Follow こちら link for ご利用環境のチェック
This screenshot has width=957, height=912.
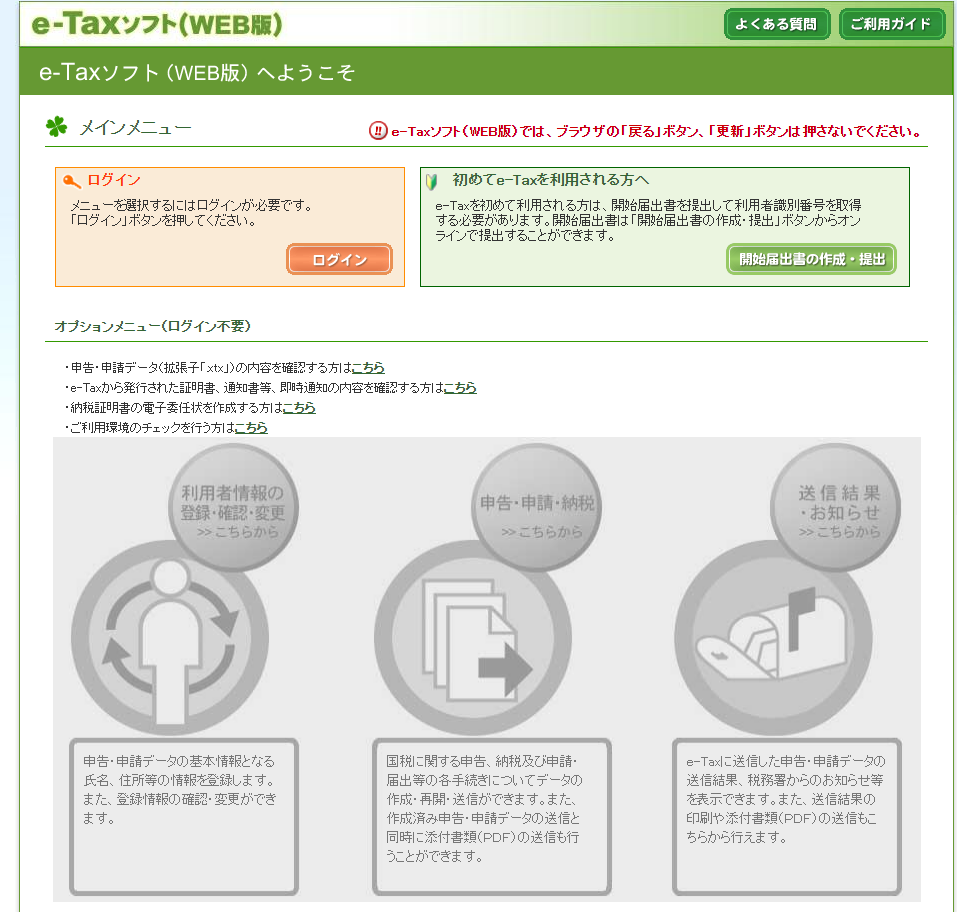coord(251,428)
